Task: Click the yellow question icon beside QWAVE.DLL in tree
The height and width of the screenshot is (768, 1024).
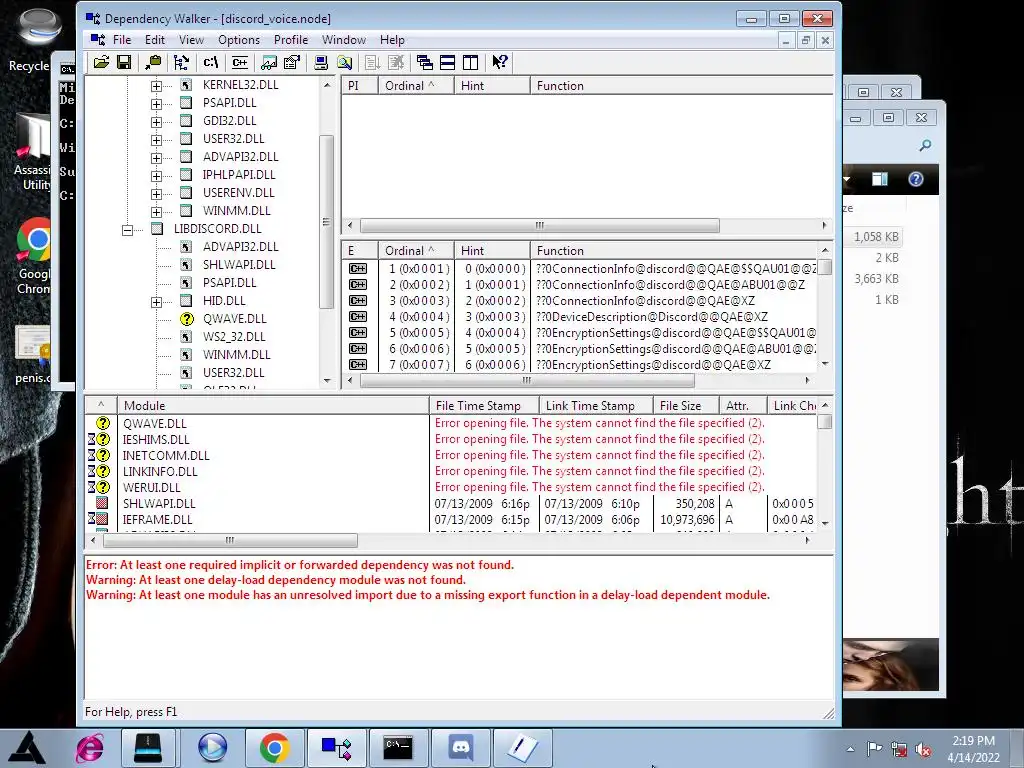Action: [187, 319]
